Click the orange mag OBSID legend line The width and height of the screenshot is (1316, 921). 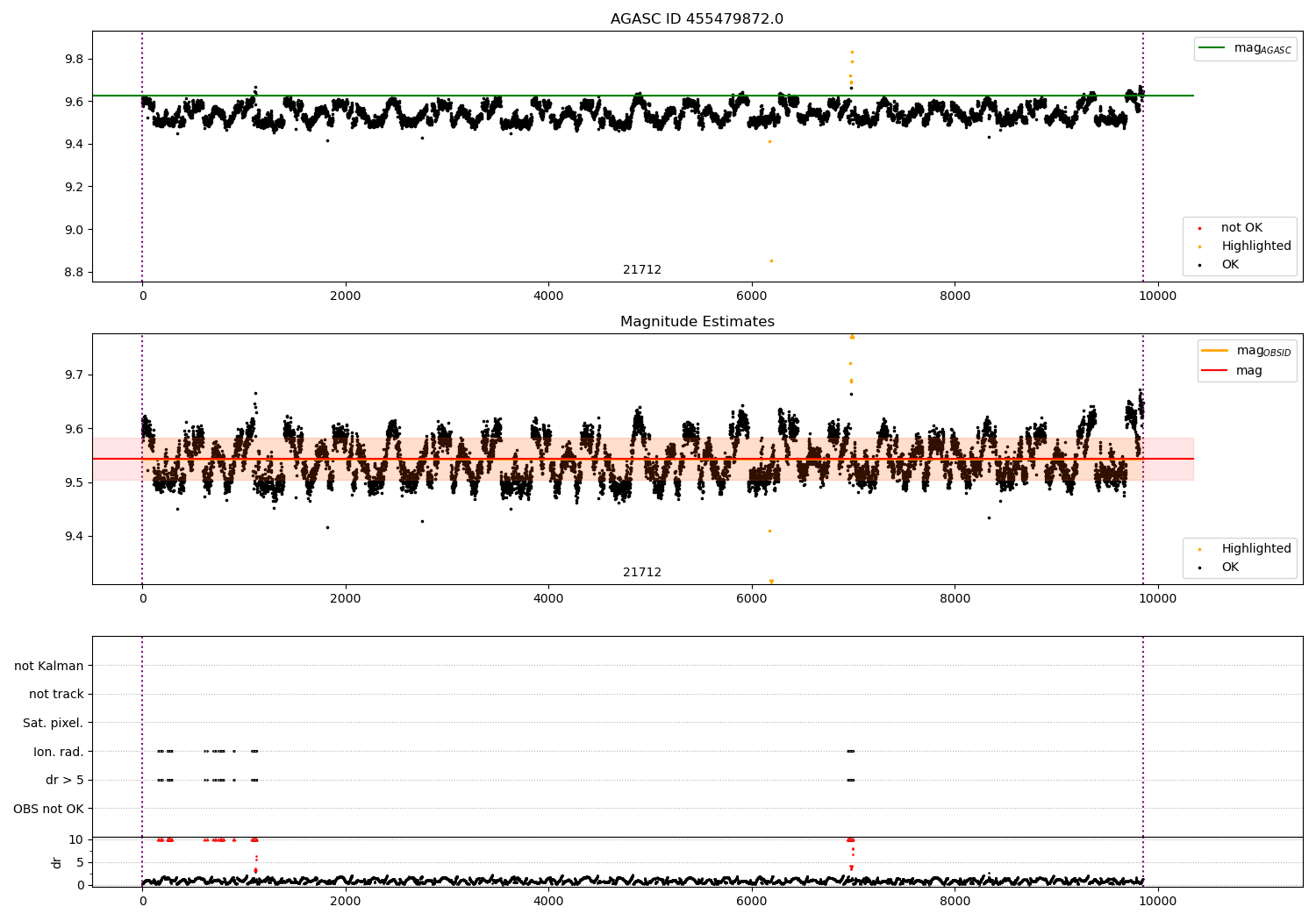point(1215,351)
